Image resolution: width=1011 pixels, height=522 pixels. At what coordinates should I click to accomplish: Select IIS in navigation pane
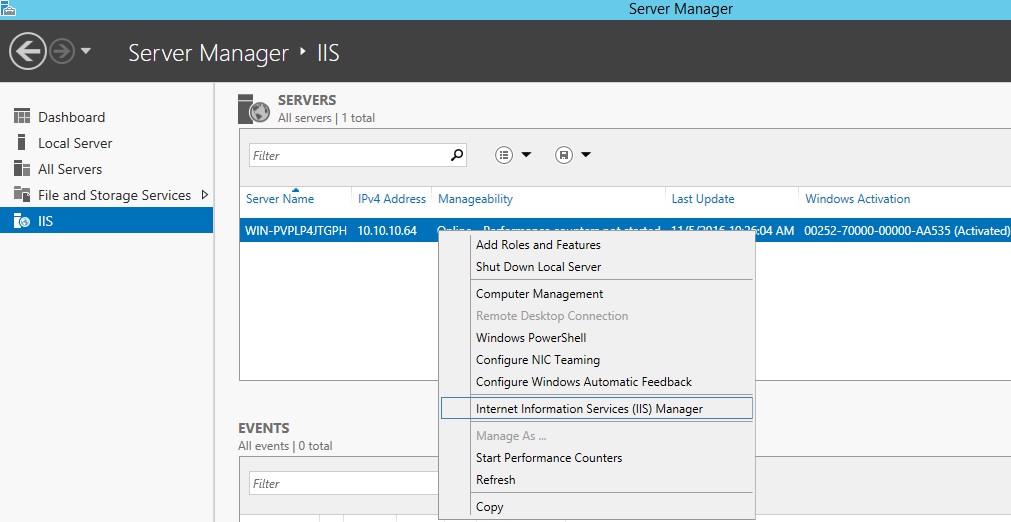click(x=106, y=220)
